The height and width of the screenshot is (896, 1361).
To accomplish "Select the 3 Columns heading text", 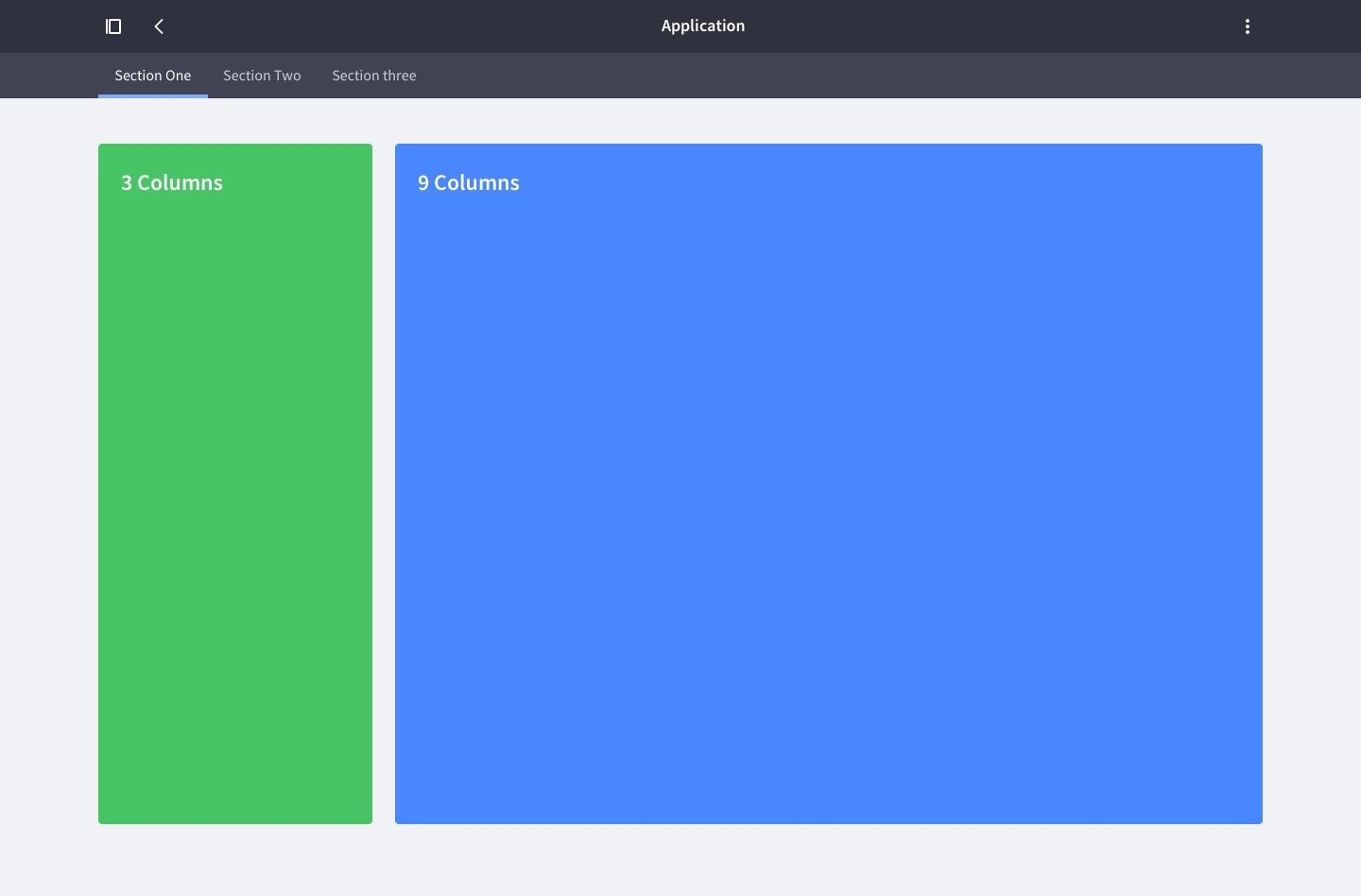I will point(171,182).
